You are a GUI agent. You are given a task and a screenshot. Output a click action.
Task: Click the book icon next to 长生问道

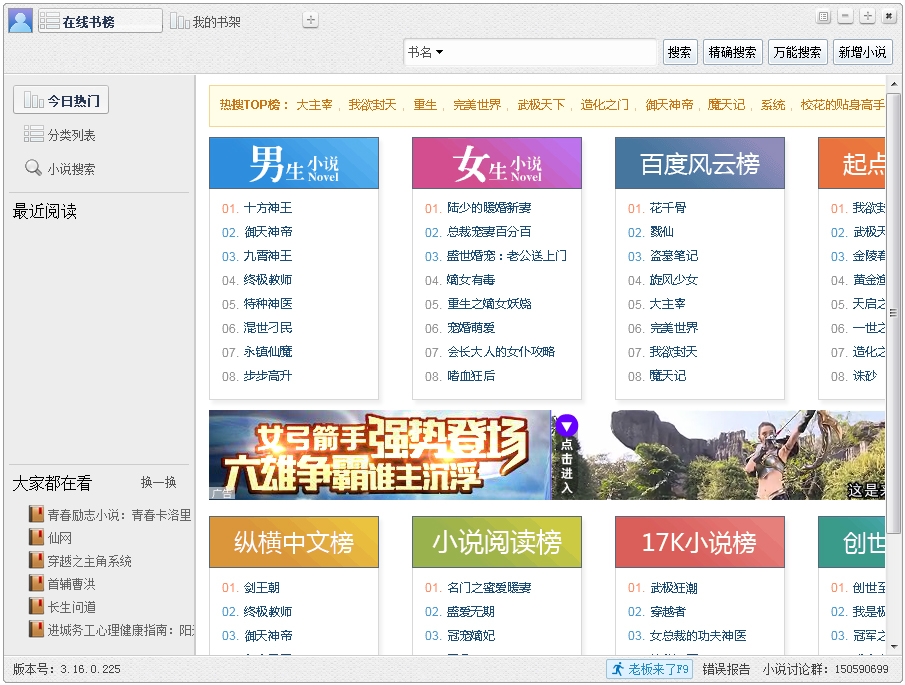pos(37,607)
